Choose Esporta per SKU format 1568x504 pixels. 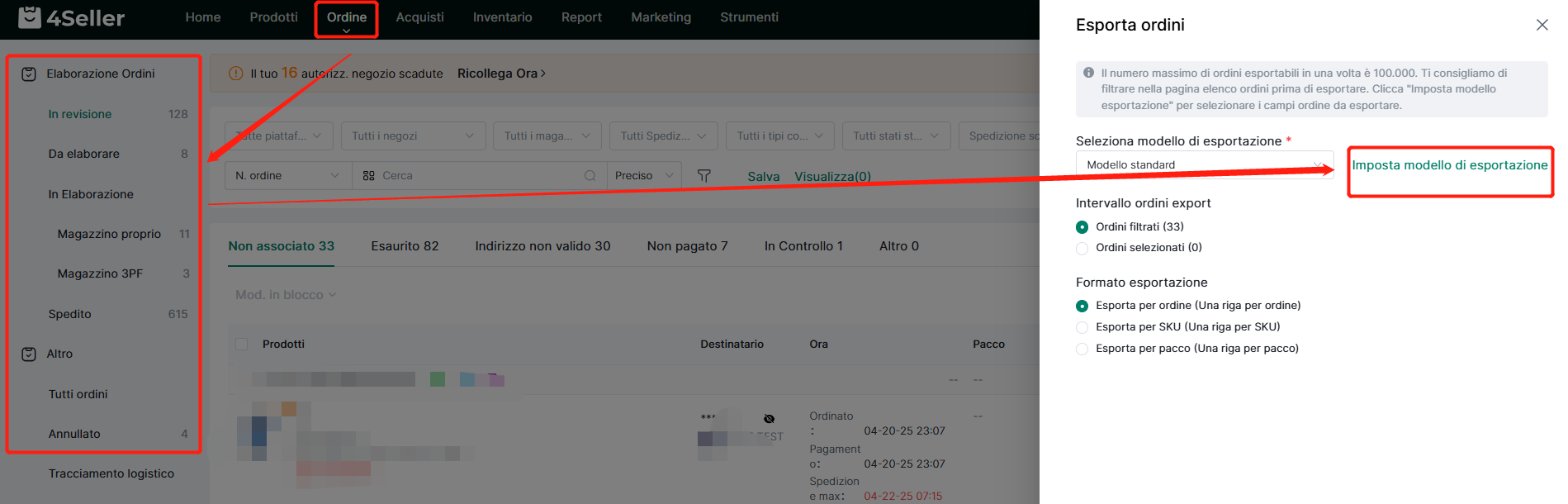[x=1082, y=327]
